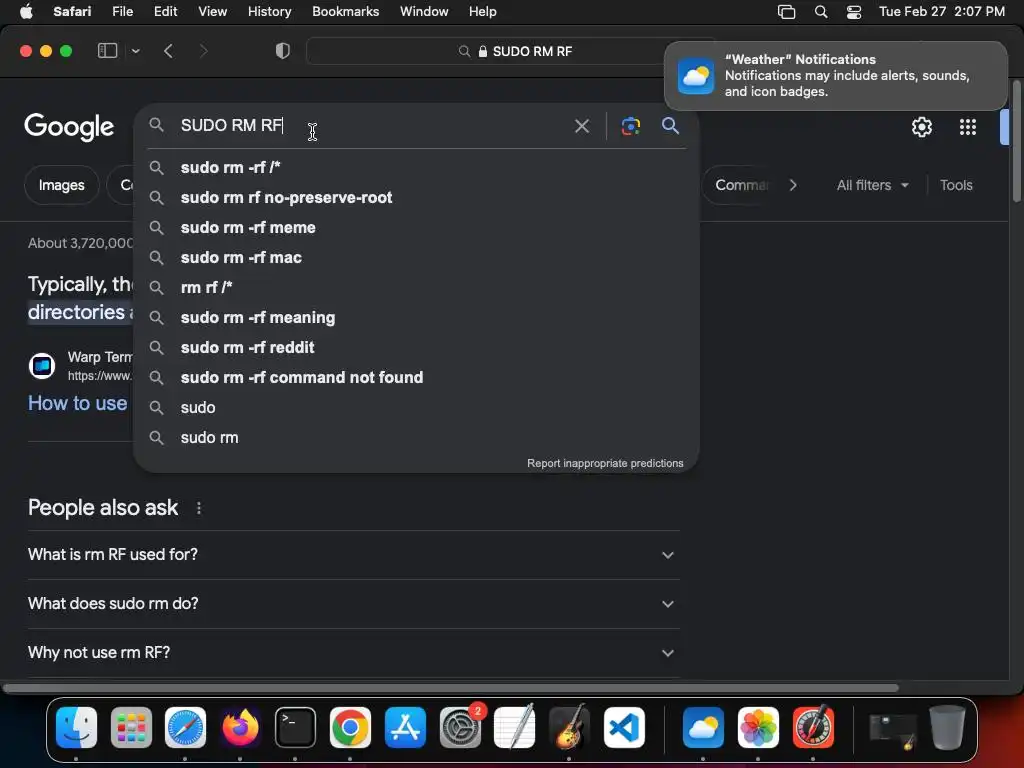Open Terminal from the Dock
This screenshot has height=768, width=1024.
pos(295,728)
